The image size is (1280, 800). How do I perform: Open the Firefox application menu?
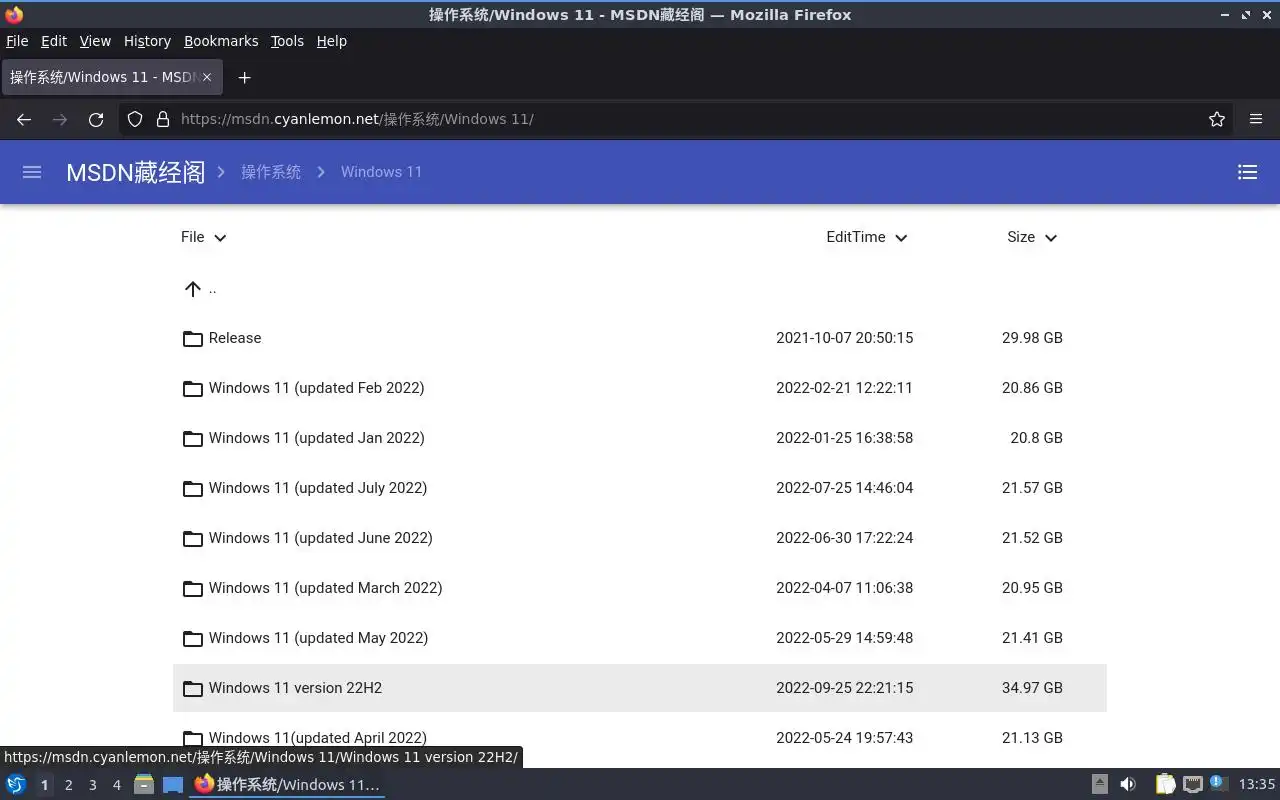pos(1256,119)
